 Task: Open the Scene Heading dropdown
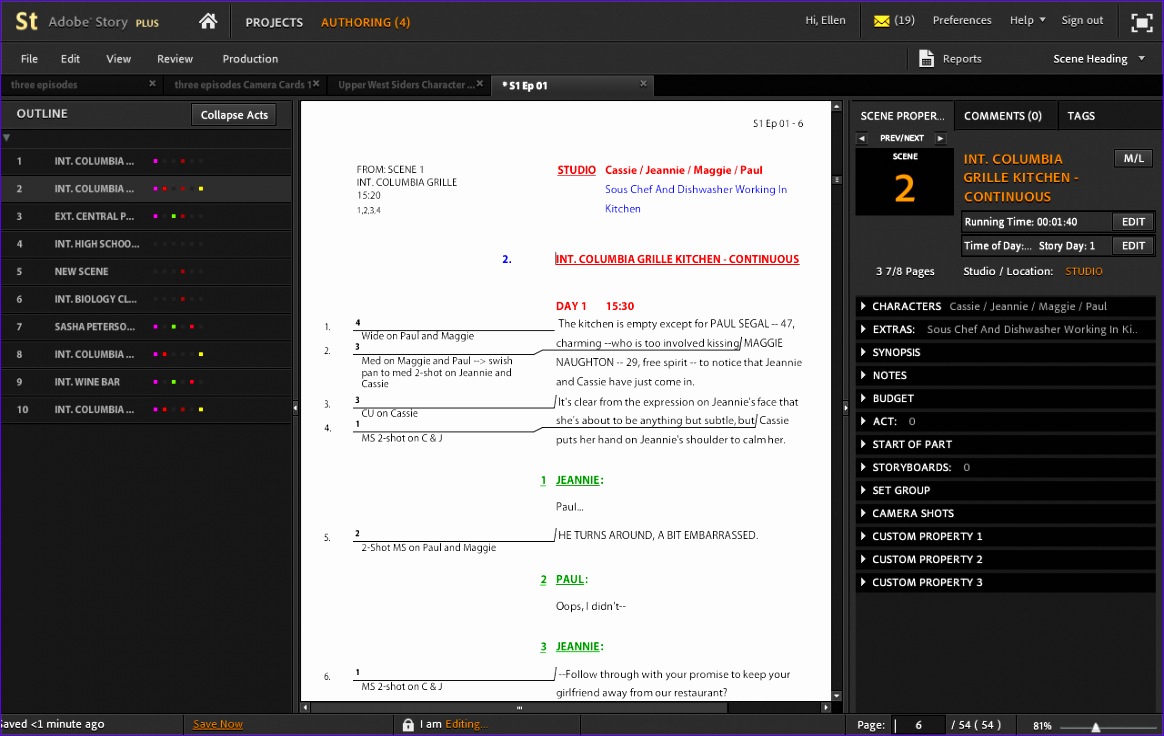coord(1096,58)
